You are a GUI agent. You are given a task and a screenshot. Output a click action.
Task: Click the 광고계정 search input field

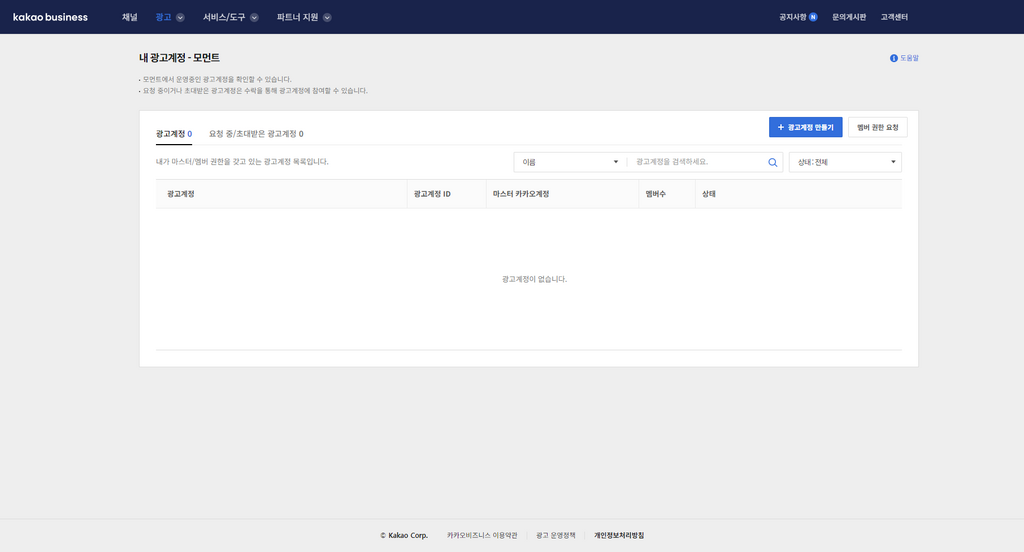tap(697, 162)
